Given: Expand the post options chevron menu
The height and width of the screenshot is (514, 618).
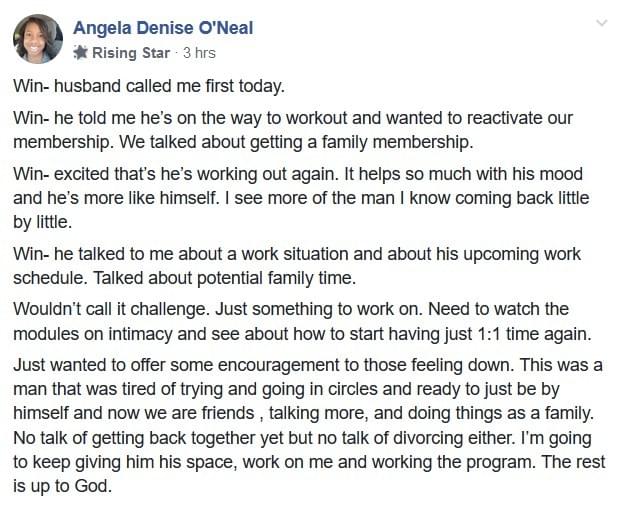Looking at the screenshot, I should point(601,22).
